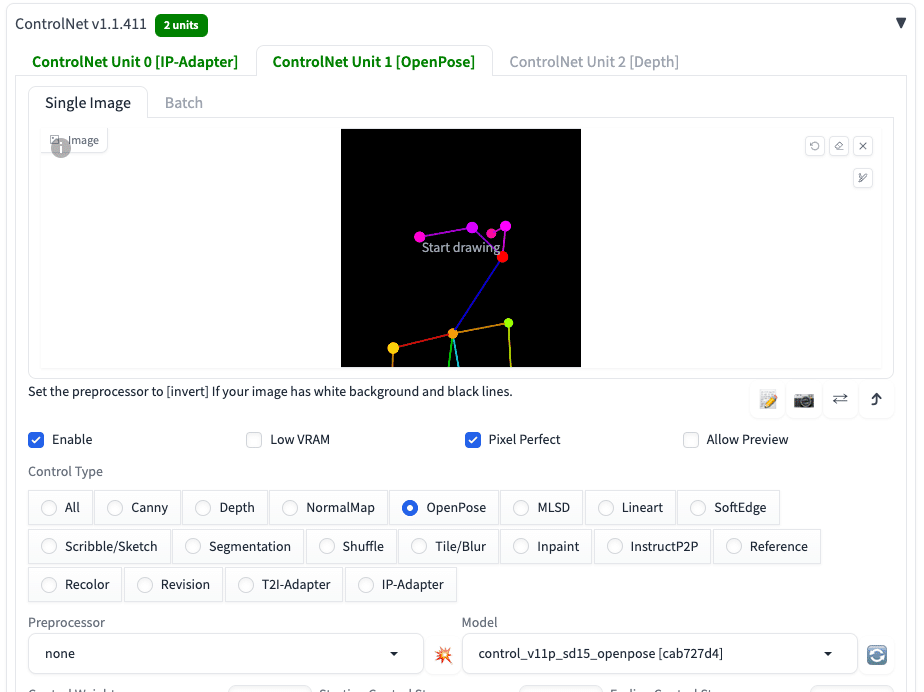Switch to the Batch tab
The image size is (924, 692).
click(x=184, y=103)
